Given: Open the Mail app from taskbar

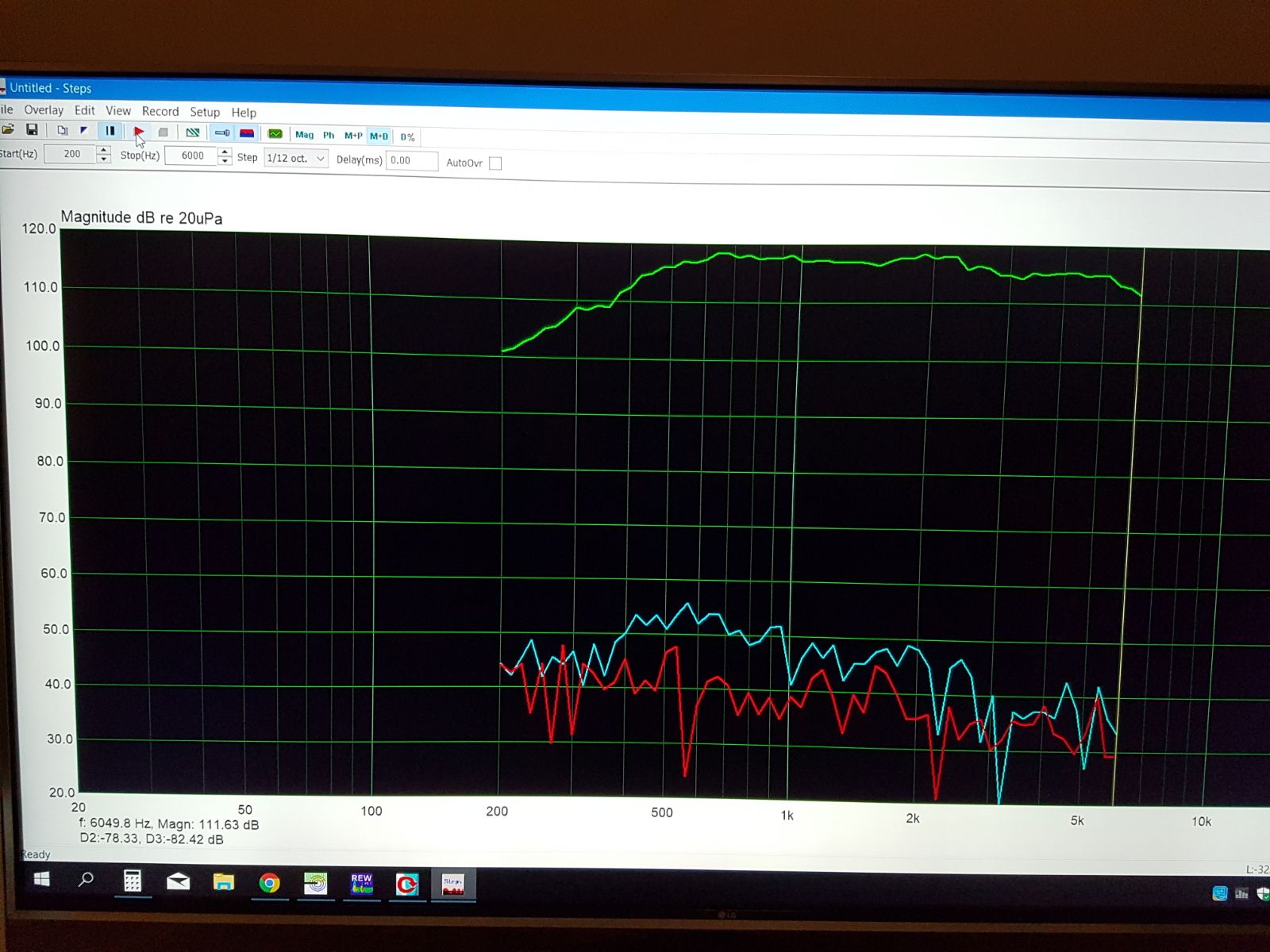Looking at the screenshot, I should (178, 881).
